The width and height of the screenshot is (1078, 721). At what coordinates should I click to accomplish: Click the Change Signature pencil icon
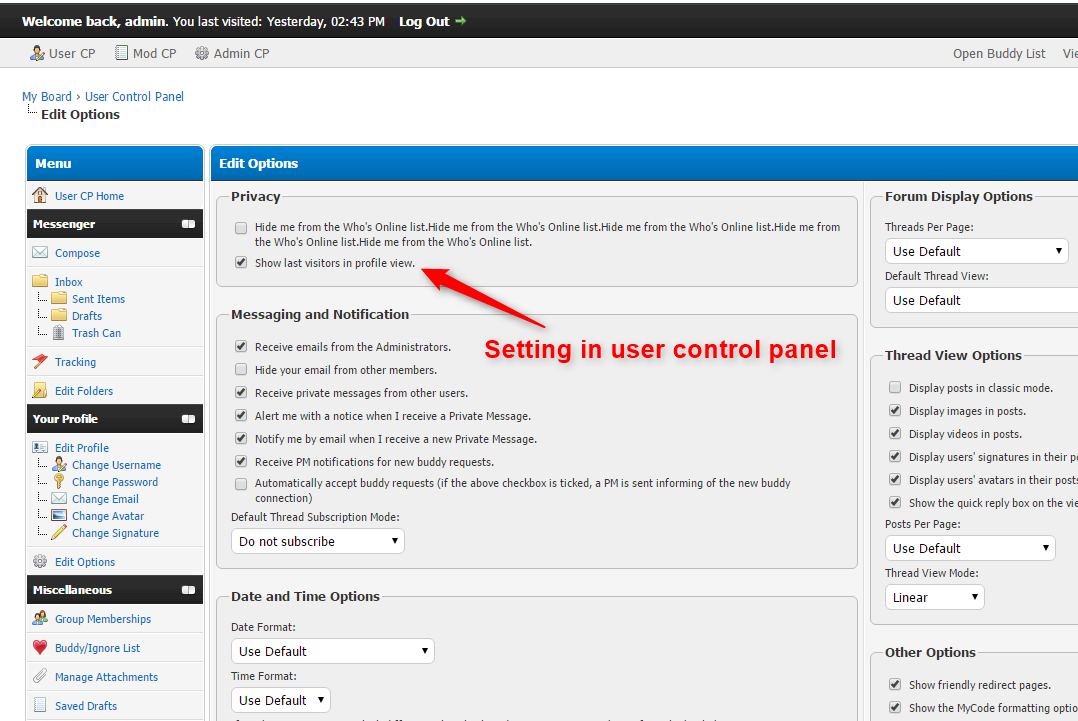[x=59, y=533]
